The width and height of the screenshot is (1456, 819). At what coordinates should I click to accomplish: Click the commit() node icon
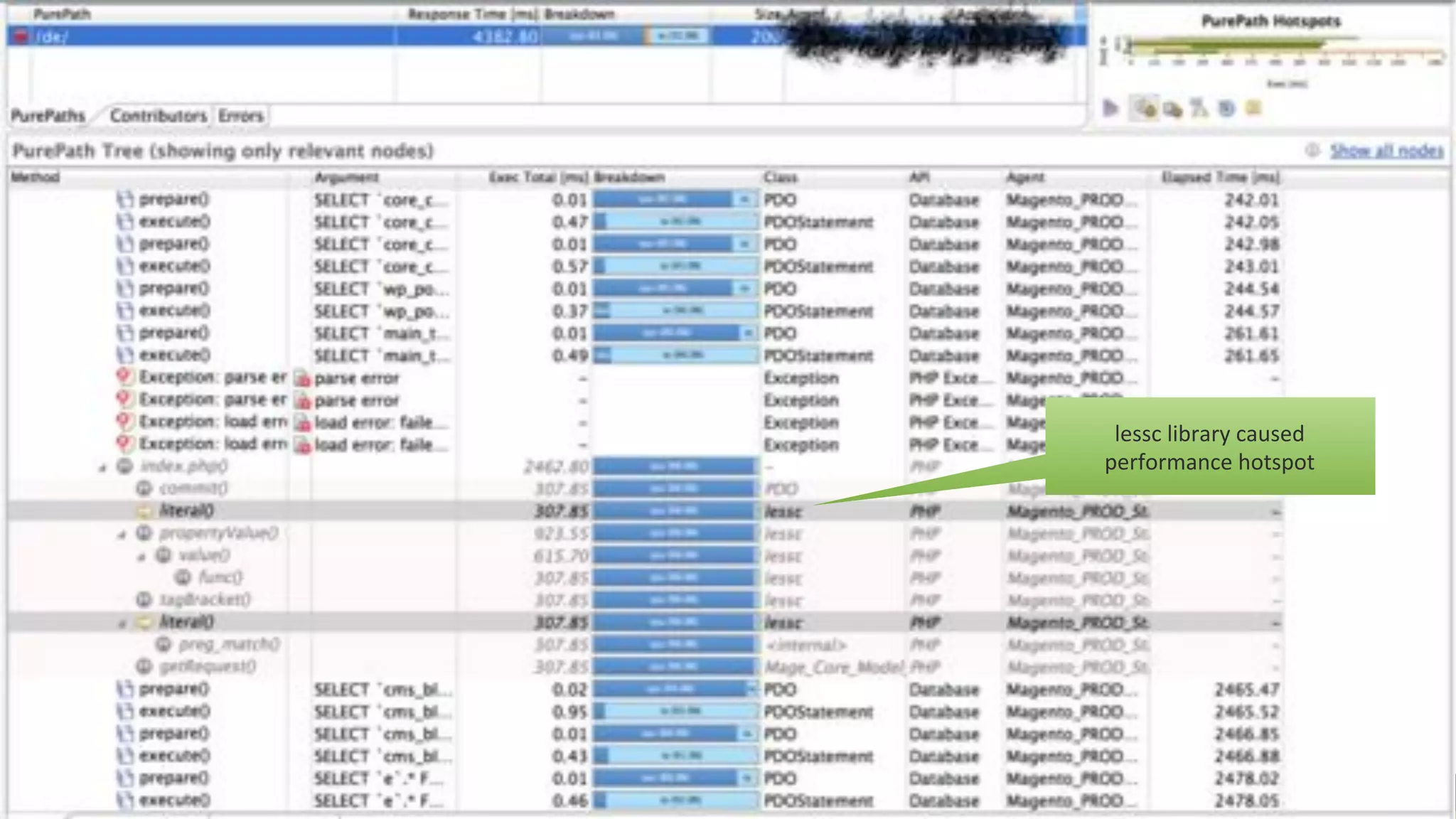coord(144,488)
